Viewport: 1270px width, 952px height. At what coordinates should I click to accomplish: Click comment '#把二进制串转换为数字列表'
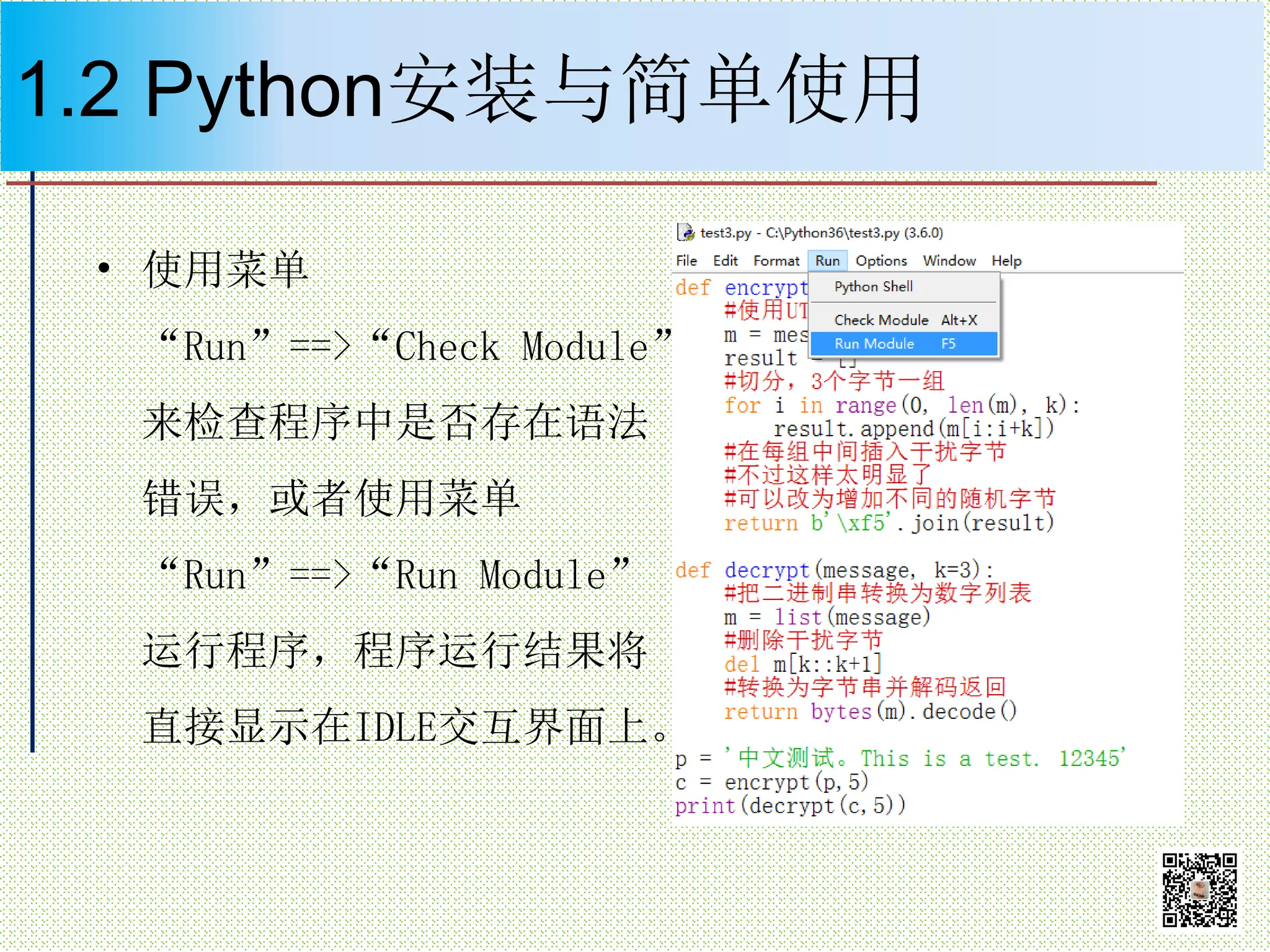pos(877,593)
